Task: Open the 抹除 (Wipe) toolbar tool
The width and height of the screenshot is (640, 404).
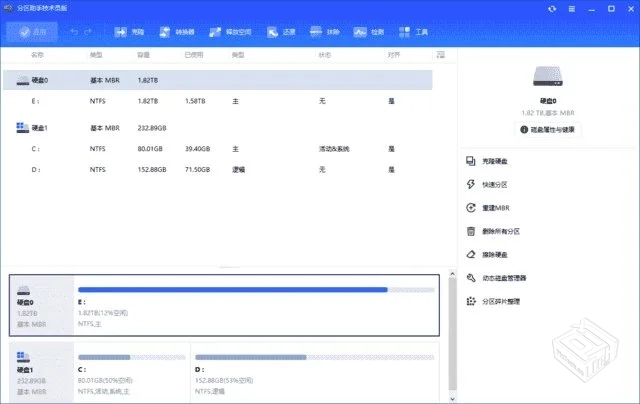Action: (x=324, y=32)
